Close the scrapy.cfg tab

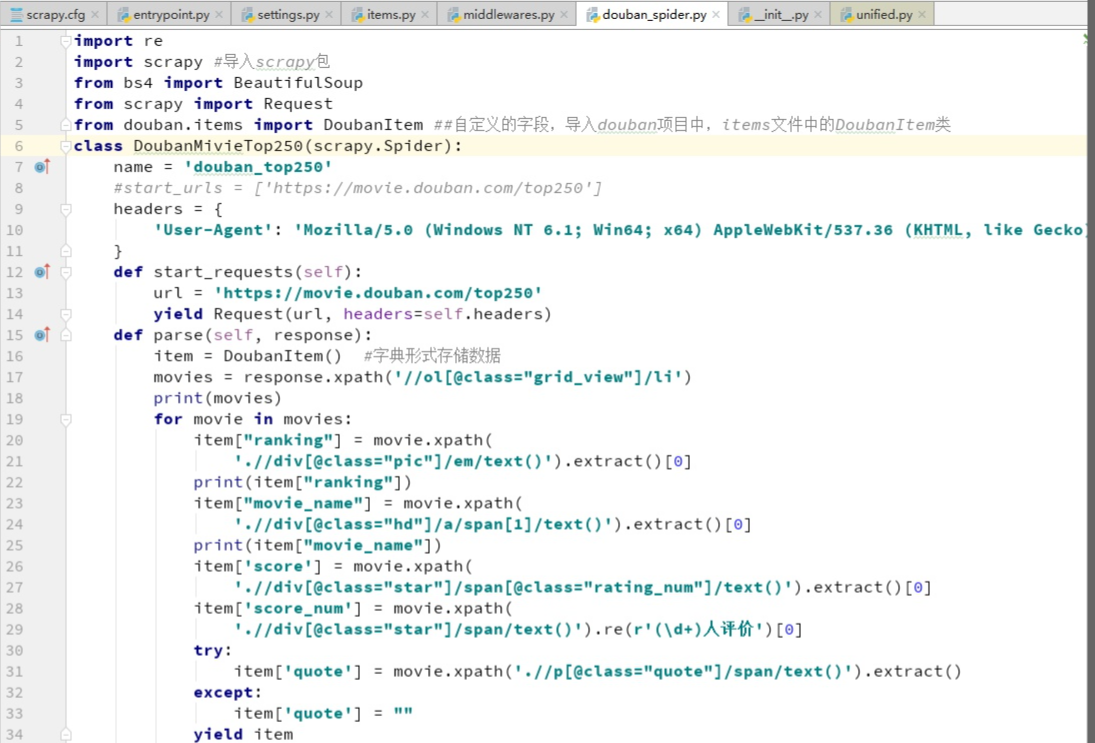pyautogui.click(x=95, y=14)
